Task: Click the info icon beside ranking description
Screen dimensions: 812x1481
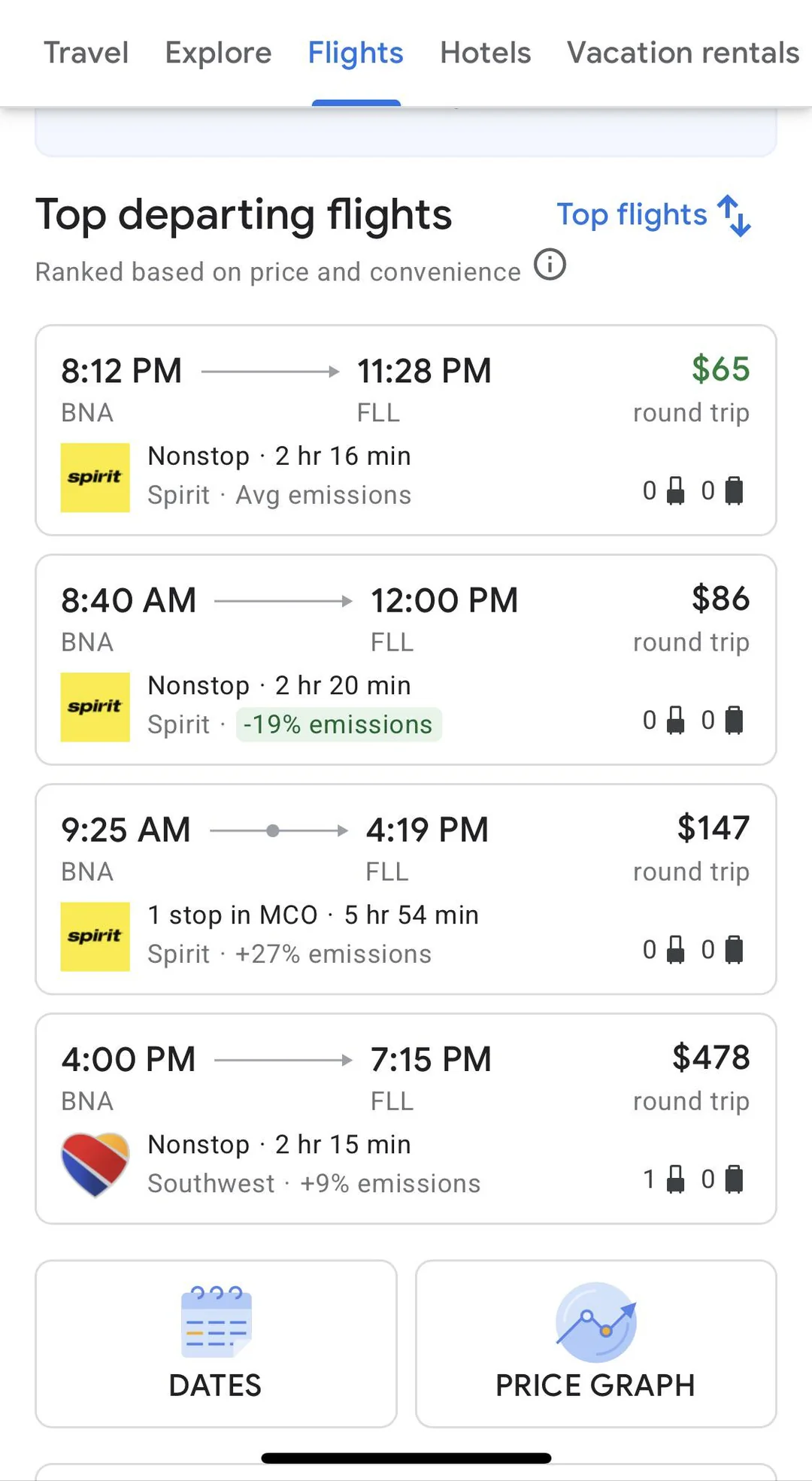Action: (x=550, y=265)
